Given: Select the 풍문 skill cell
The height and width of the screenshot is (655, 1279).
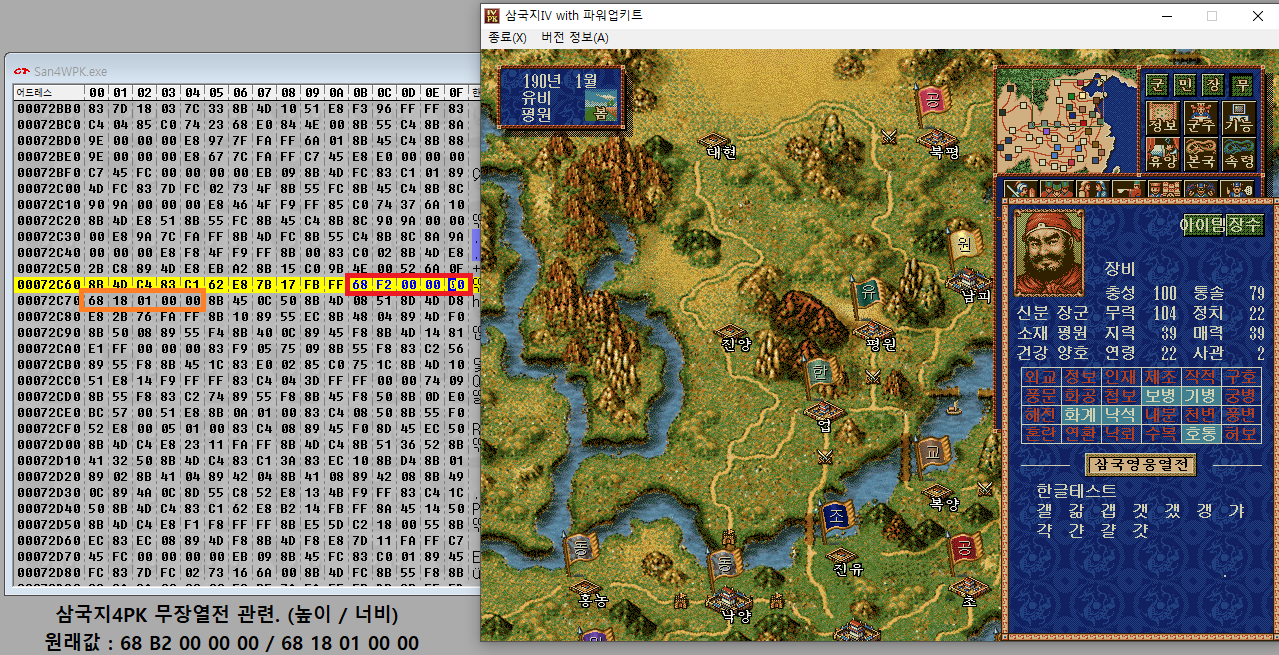Looking at the screenshot, I should pos(1041,396).
